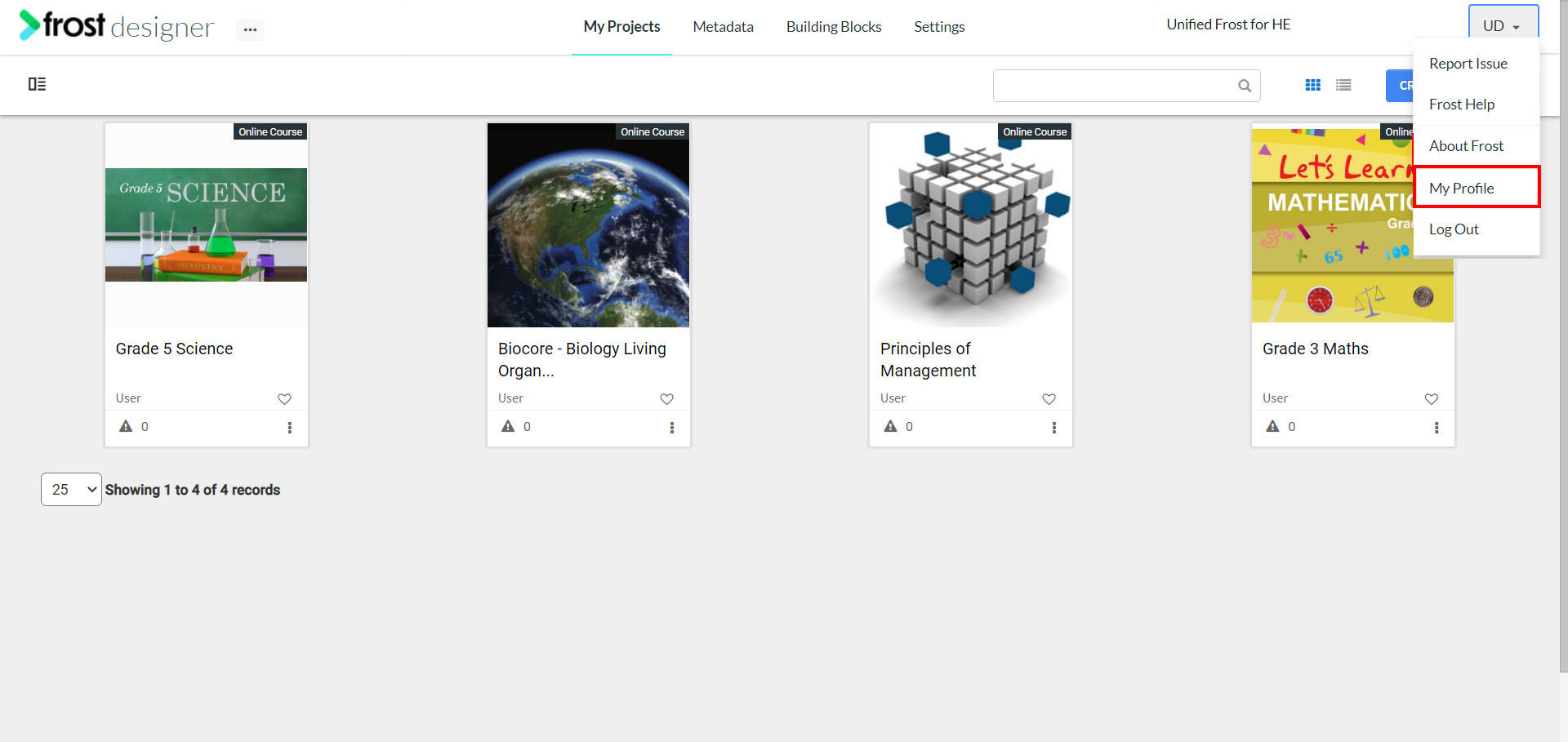The image size is (1568, 742).
Task: Open the Building Blocks tab
Action: coord(834,27)
